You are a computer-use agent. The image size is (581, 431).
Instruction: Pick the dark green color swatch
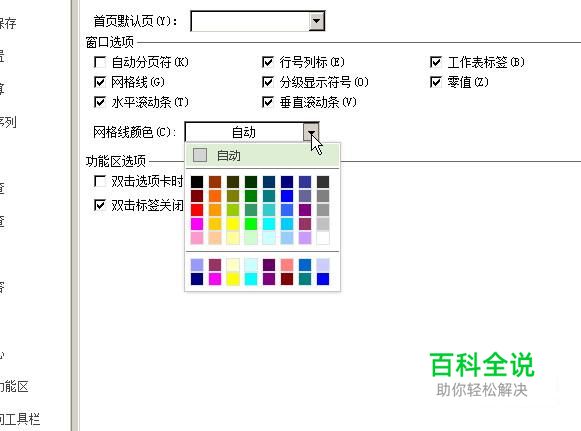251,182
